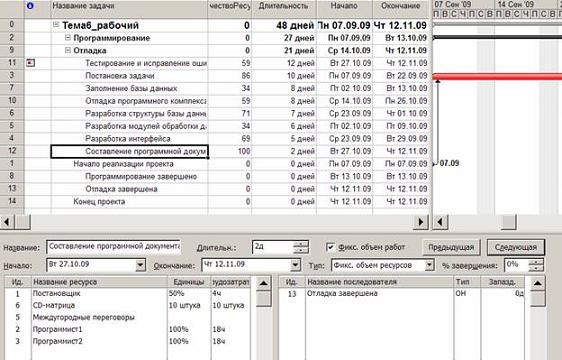Collapse the Программирование summary task
This screenshot has width=562, height=360.
click(68, 38)
